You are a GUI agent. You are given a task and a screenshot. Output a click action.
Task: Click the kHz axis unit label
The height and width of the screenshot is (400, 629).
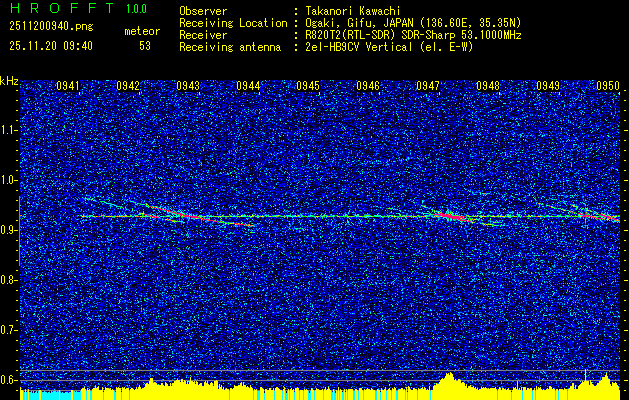tap(9, 81)
